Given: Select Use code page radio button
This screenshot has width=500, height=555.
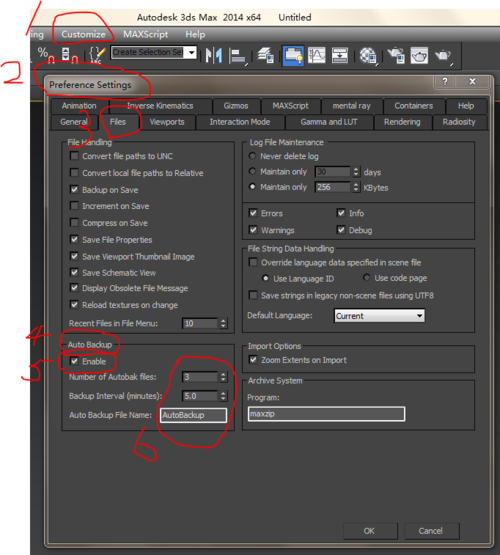Looking at the screenshot, I should tap(367, 278).
